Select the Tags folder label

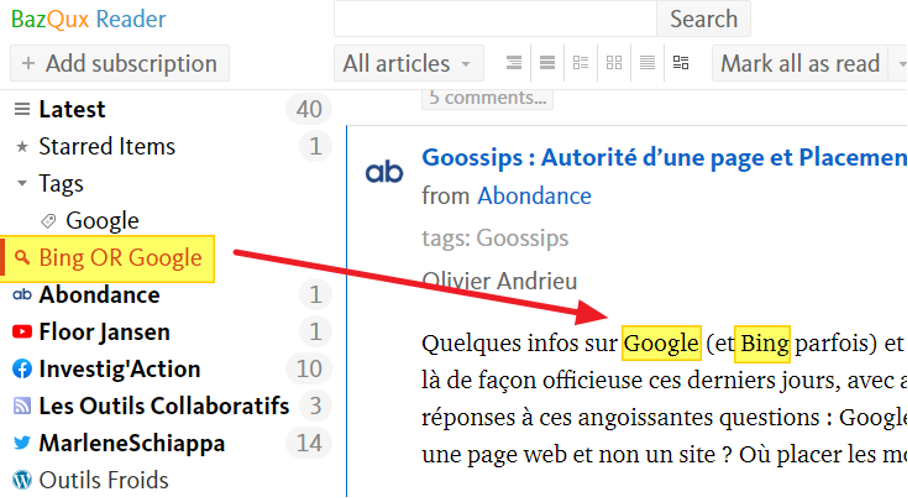(x=61, y=184)
